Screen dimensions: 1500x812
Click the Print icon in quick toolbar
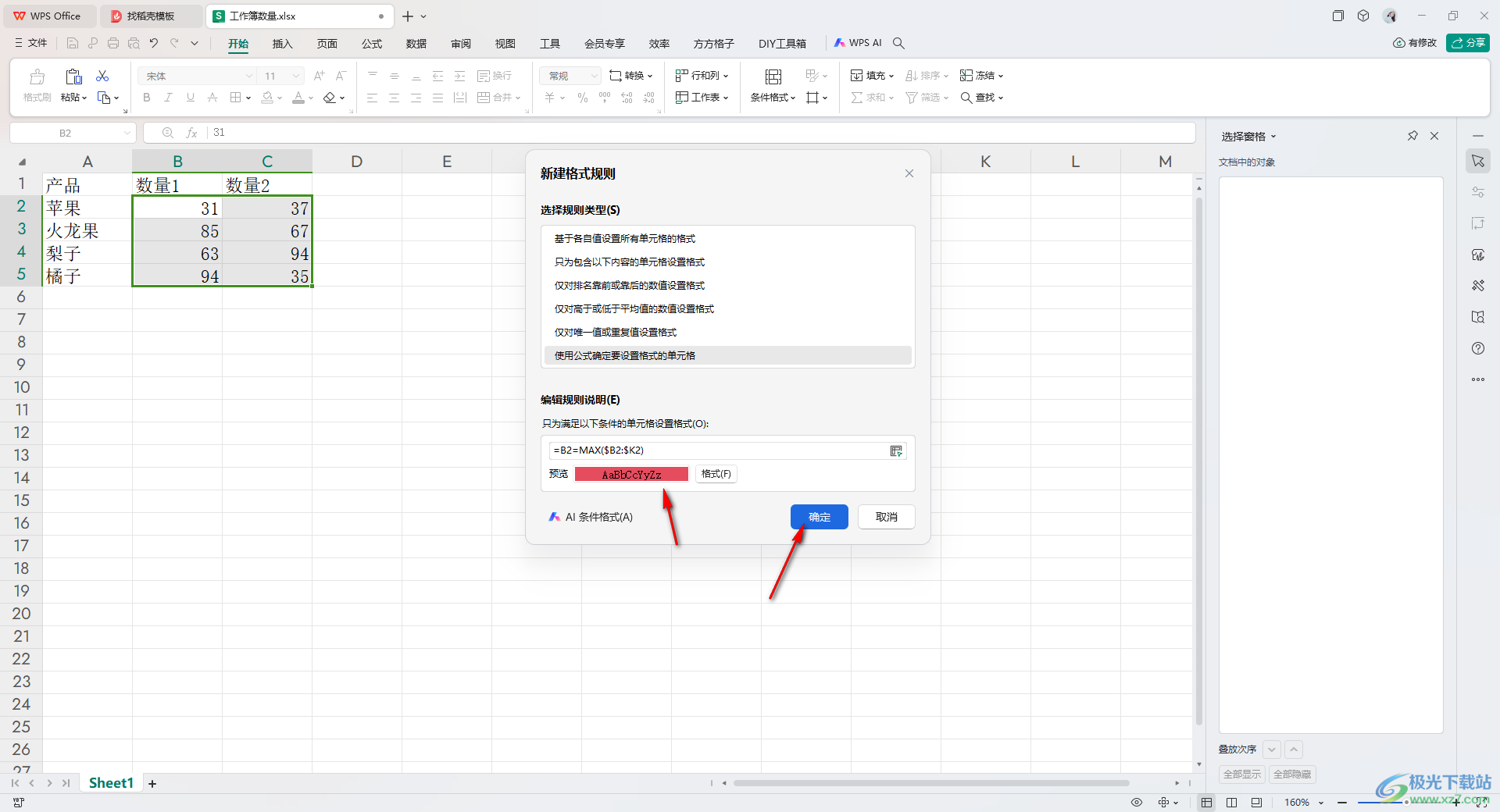click(113, 43)
